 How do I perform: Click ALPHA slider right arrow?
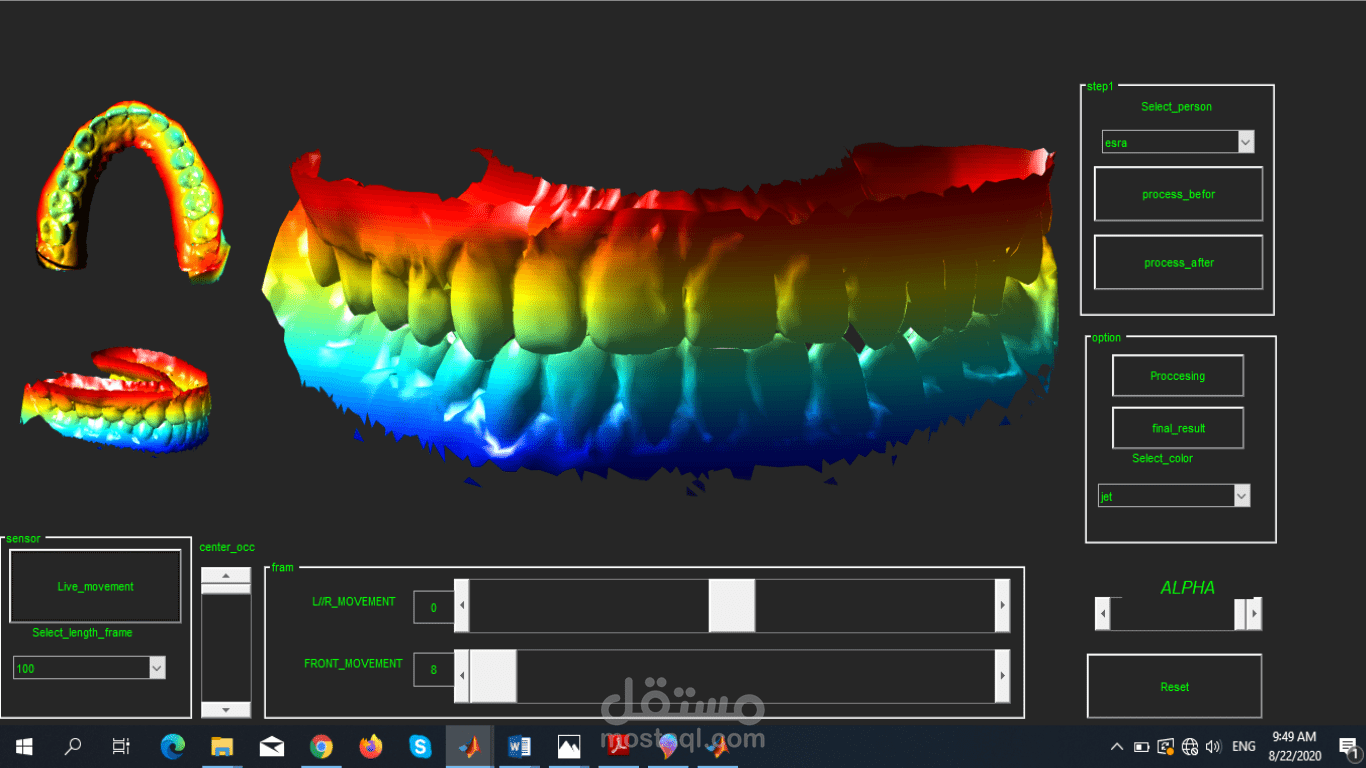1254,614
